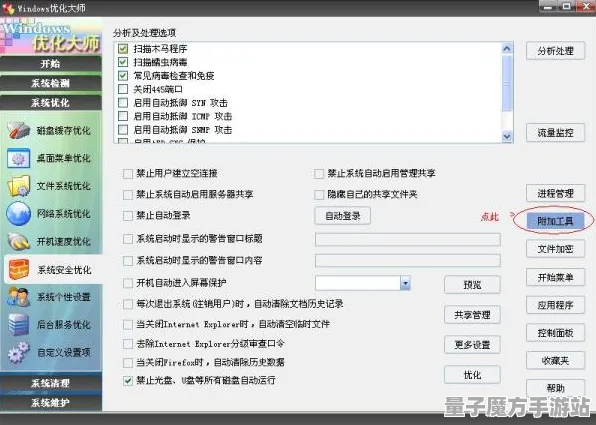The width and height of the screenshot is (596, 425).
Task: Click 网络系统优化 label text
Action: pos(64,214)
